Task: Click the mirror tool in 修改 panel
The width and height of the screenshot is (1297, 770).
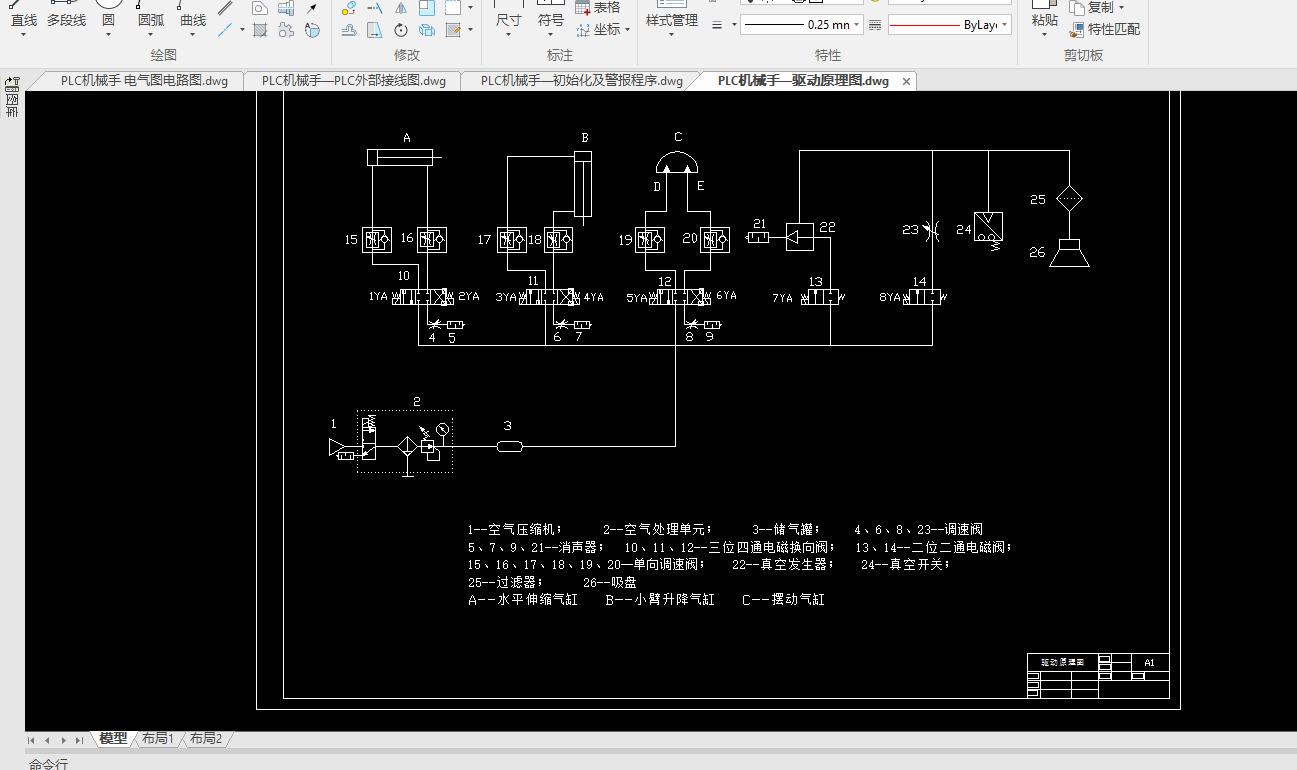Action: coord(401,8)
